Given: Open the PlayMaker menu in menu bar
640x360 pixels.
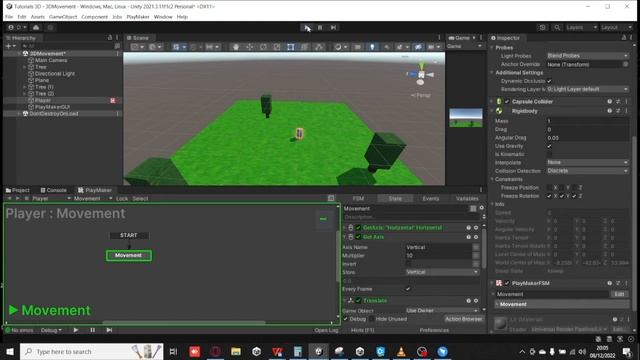Looking at the screenshot, I should pyautogui.click(x=138, y=17).
